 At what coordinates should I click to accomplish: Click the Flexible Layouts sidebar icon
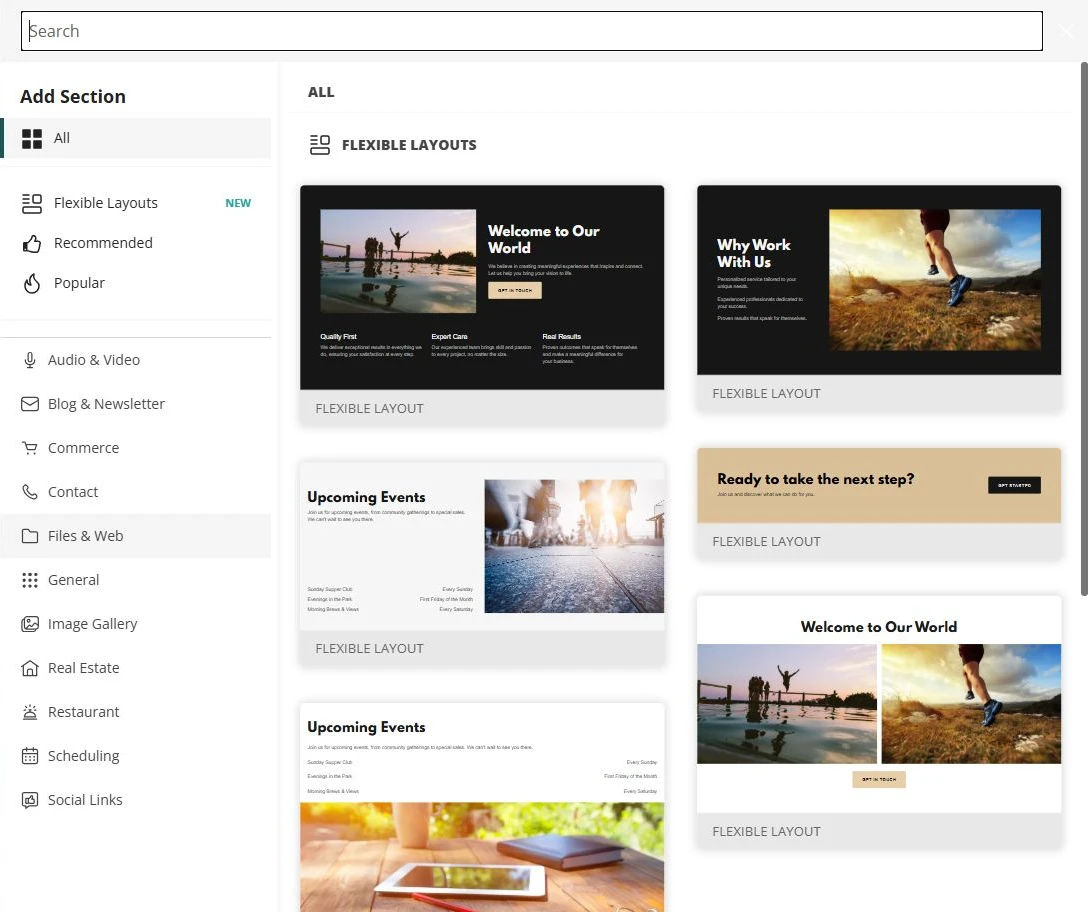(x=32, y=203)
